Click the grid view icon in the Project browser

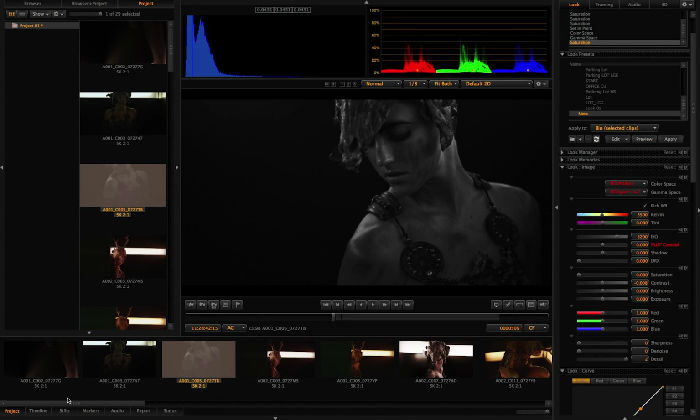coord(11,15)
